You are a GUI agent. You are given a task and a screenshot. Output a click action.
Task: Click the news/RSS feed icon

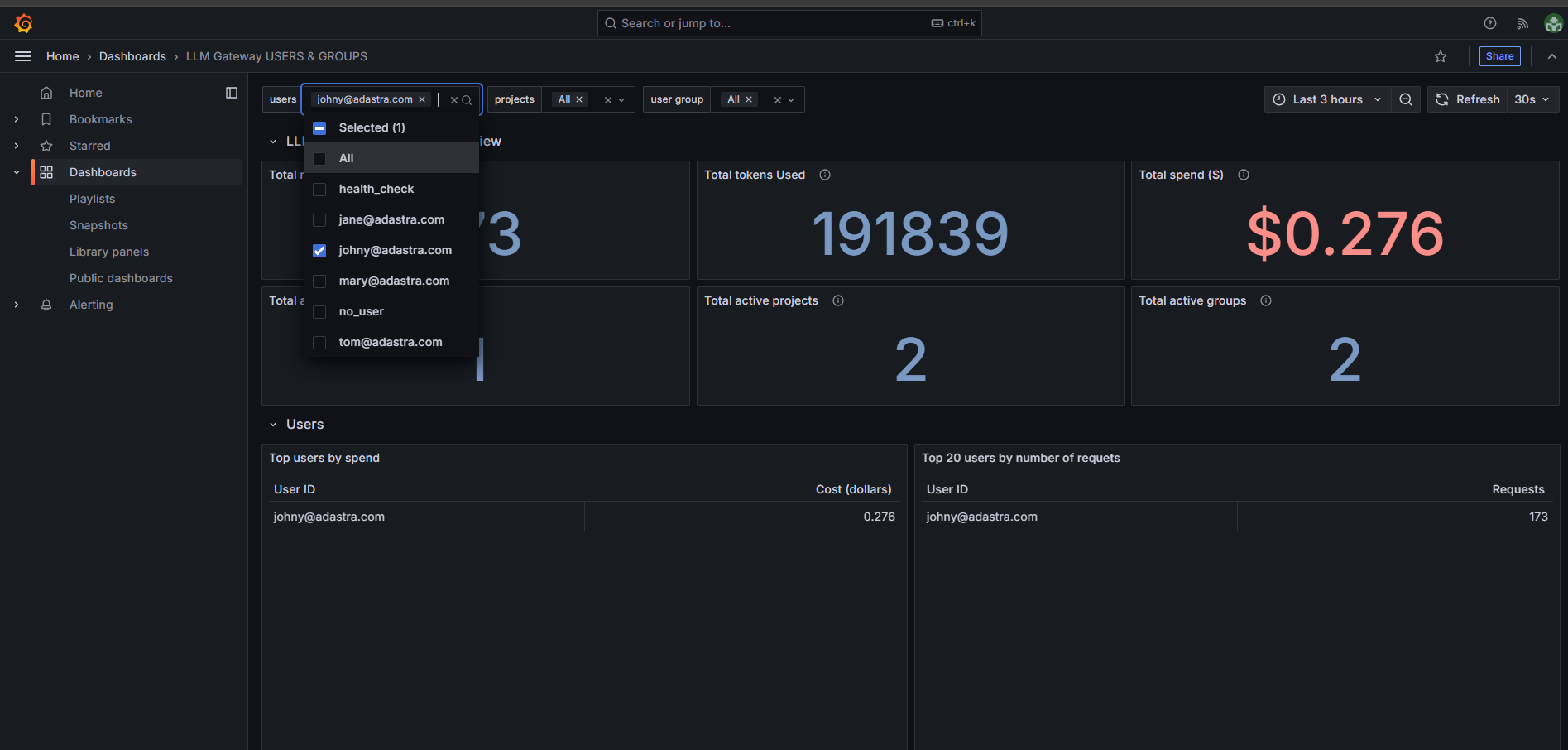[x=1522, y=22]
